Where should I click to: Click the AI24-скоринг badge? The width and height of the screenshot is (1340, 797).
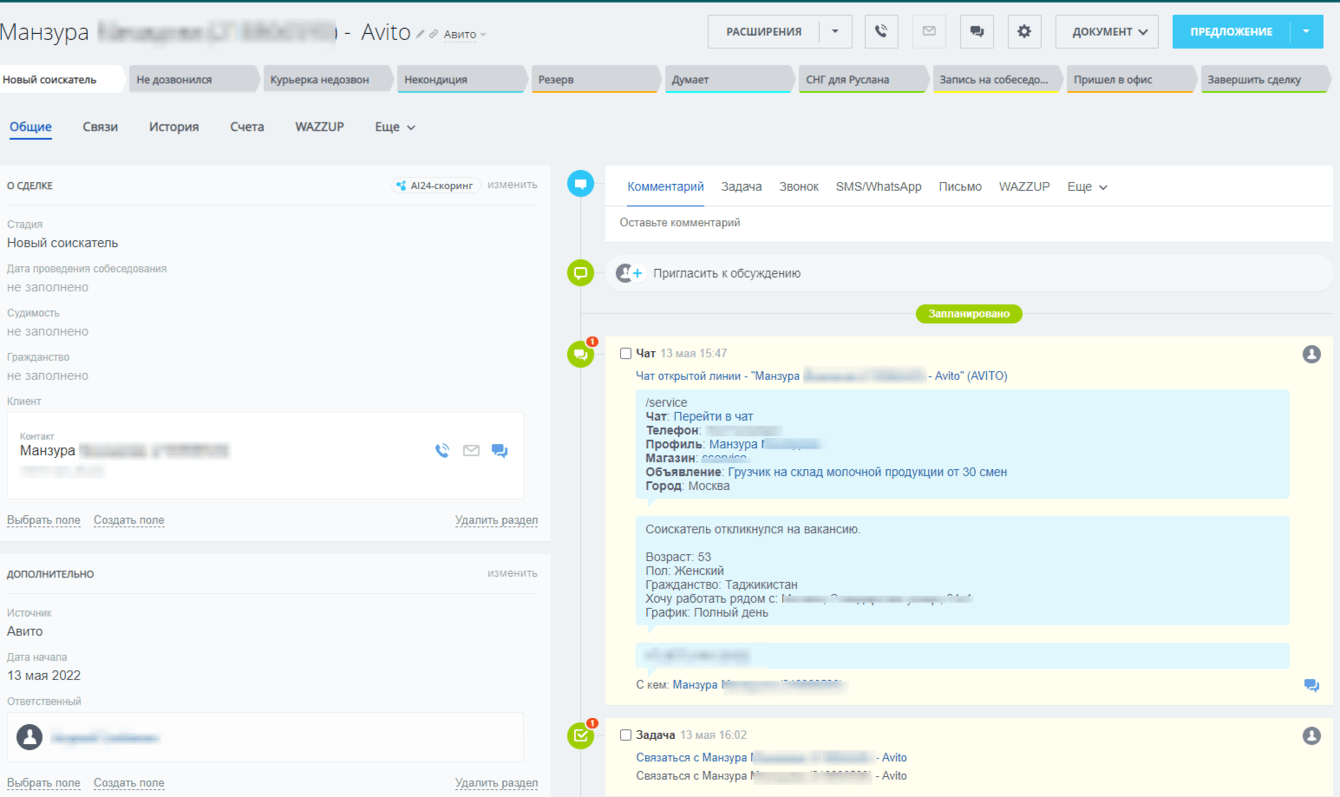[x=436, y=185]
